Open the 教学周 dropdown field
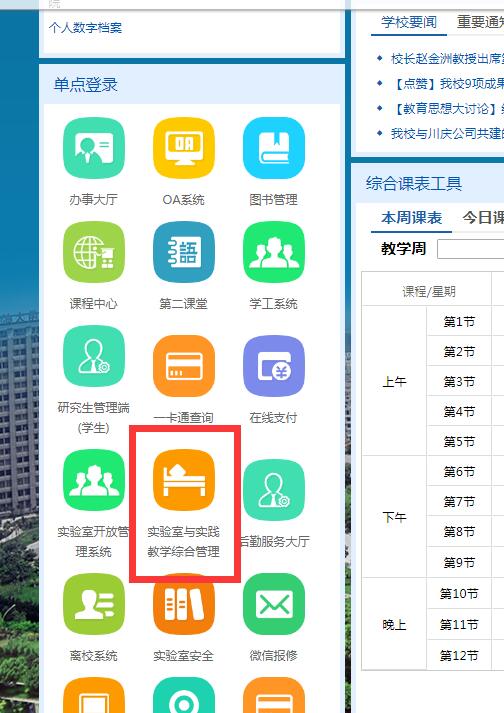The height and width of the screenshot is (713, 504). pyautogui.click(x=470, y=249)
